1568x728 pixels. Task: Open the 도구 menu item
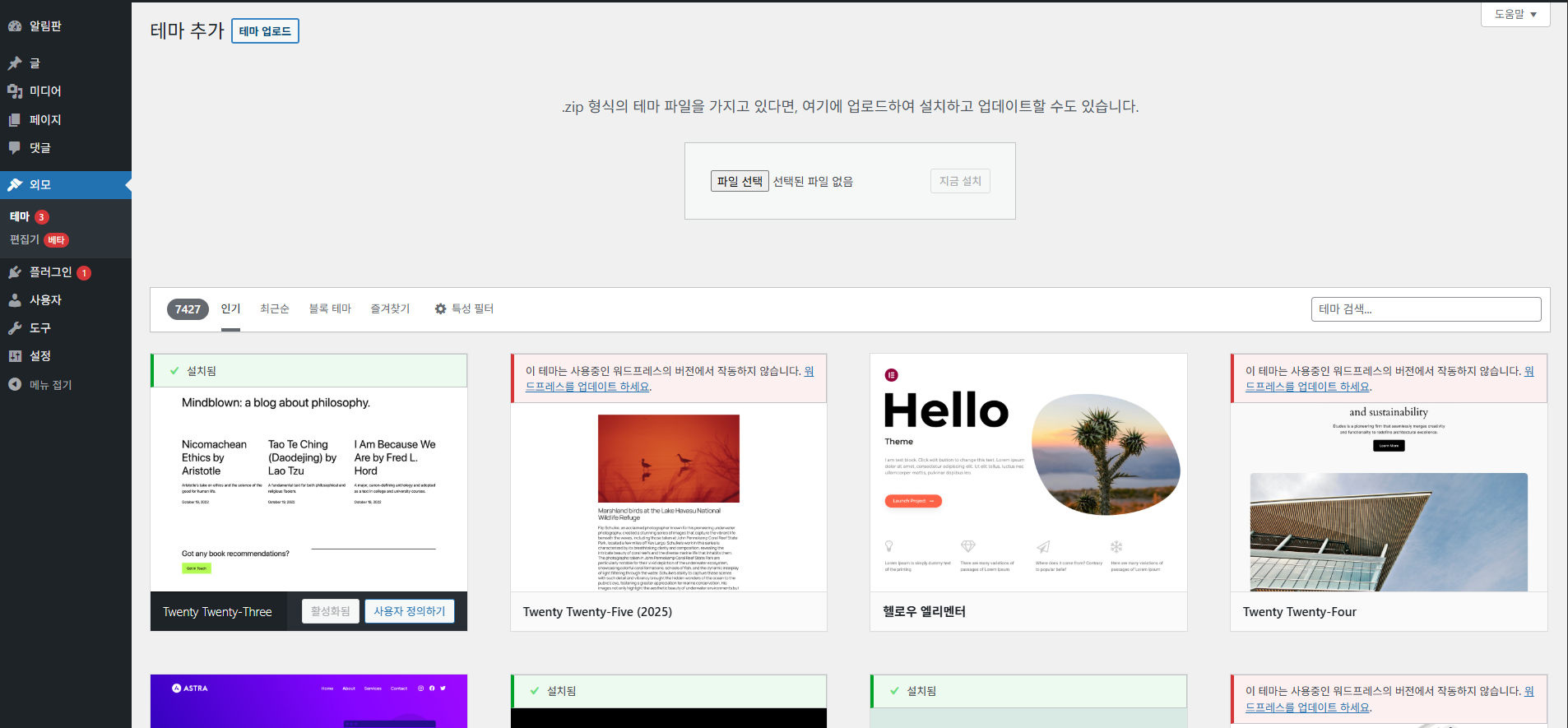click(x=66, y=328)
